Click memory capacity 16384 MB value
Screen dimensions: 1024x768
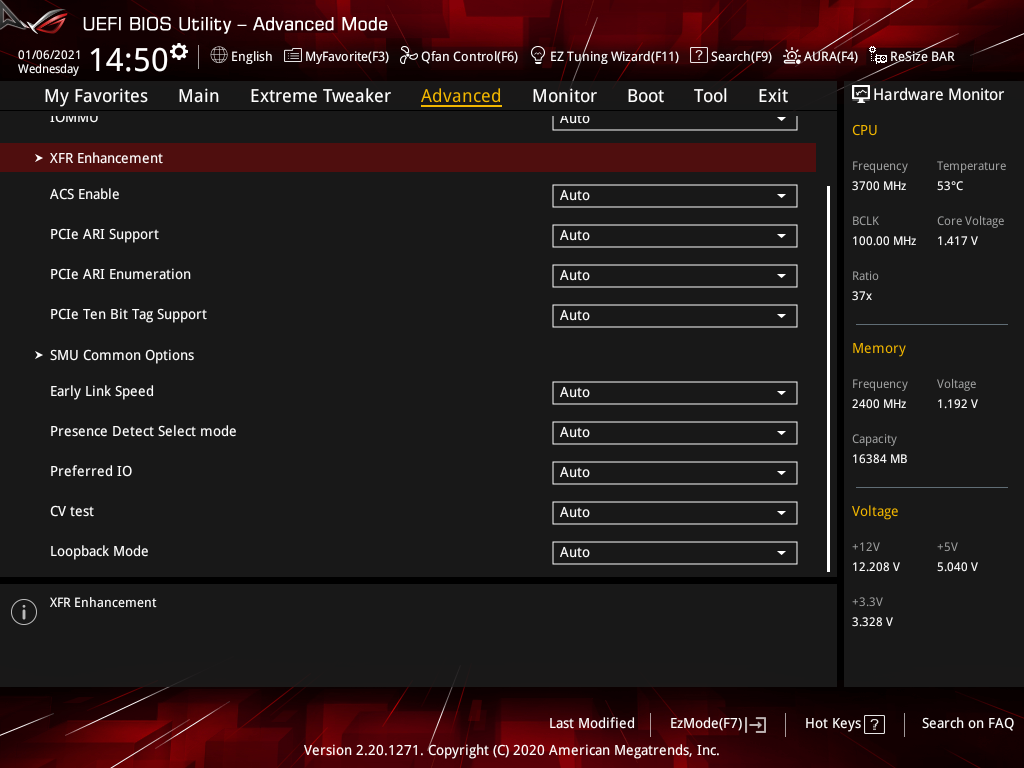coord(880,459)
